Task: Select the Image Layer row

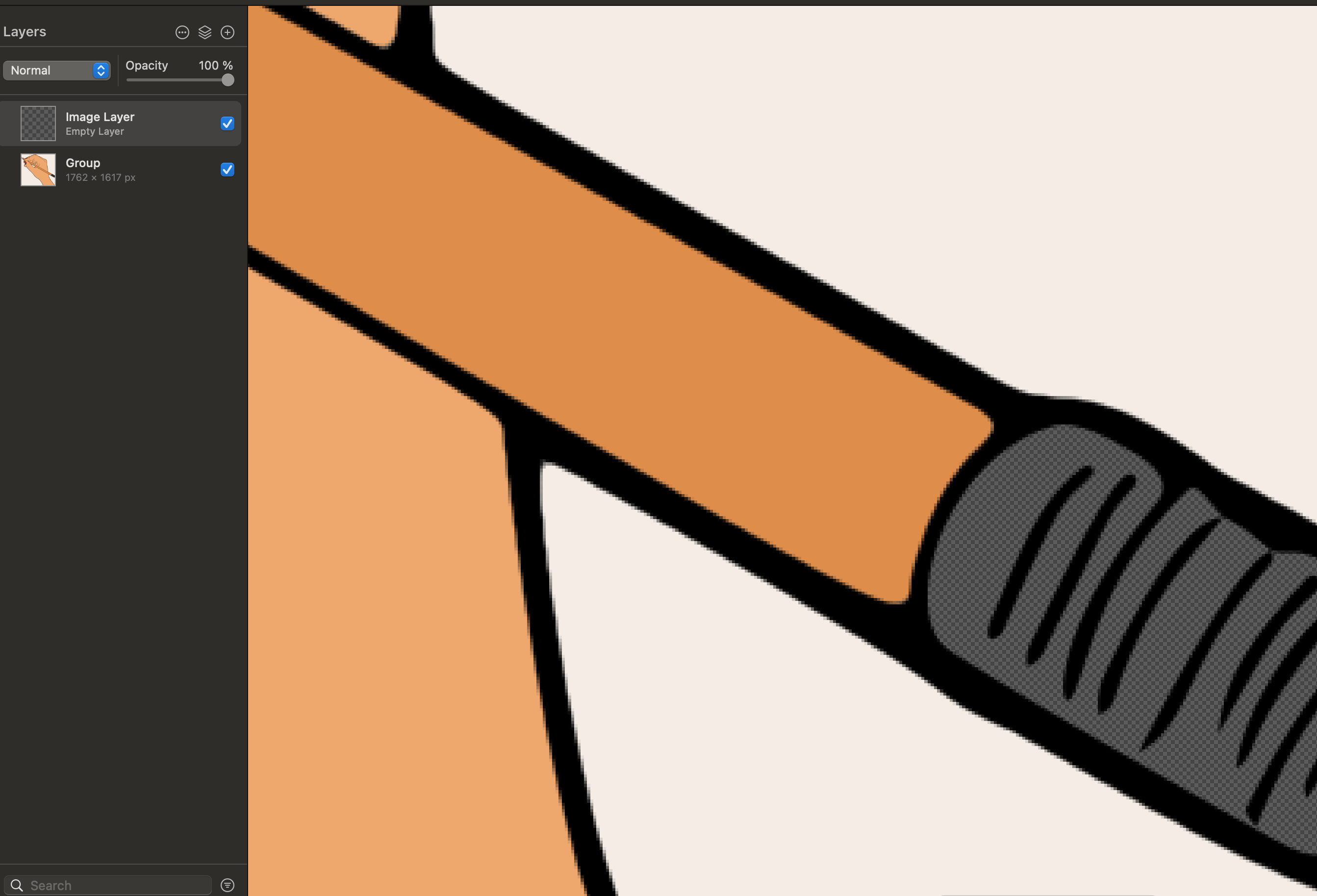Action: pyautogui.click(x=120, y=124)
